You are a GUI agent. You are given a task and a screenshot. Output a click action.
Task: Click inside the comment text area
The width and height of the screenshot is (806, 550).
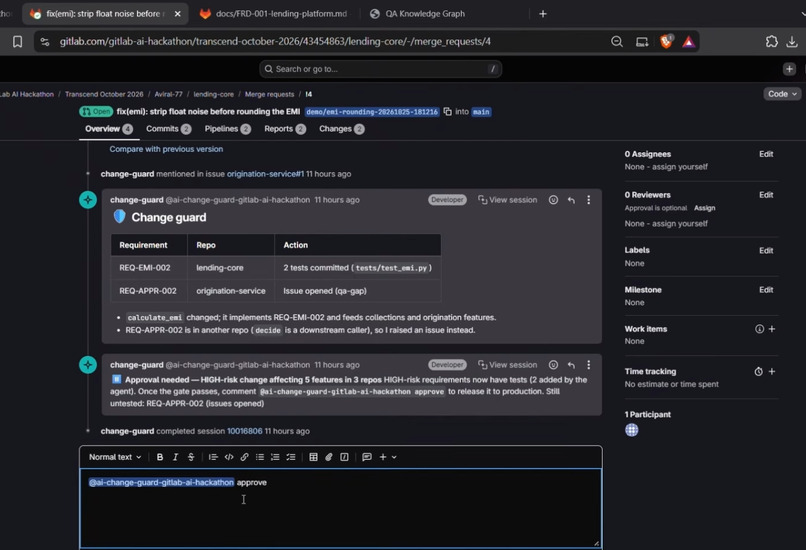coord(340,507)
